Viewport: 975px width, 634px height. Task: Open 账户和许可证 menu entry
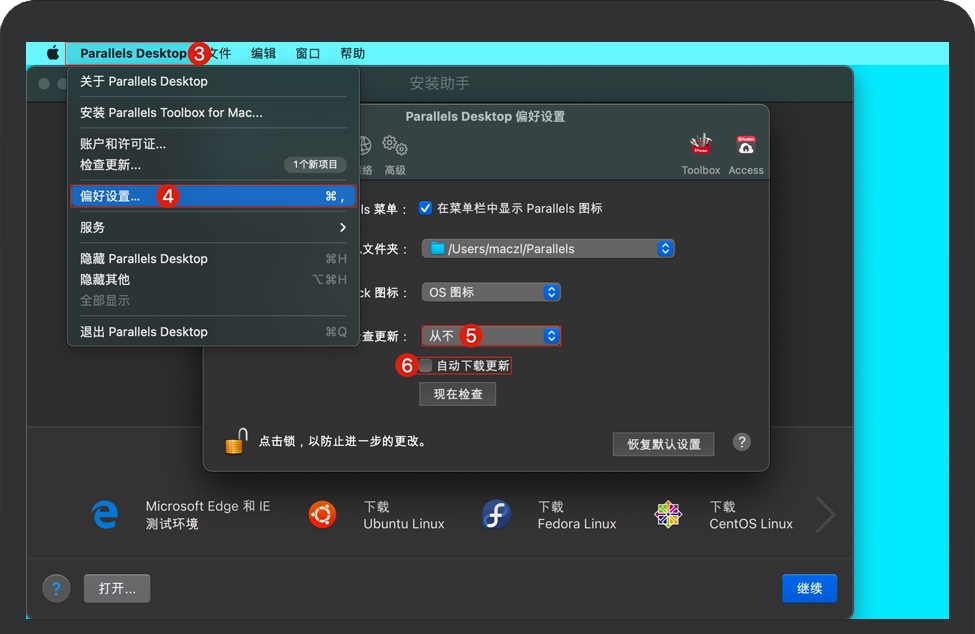213,144
